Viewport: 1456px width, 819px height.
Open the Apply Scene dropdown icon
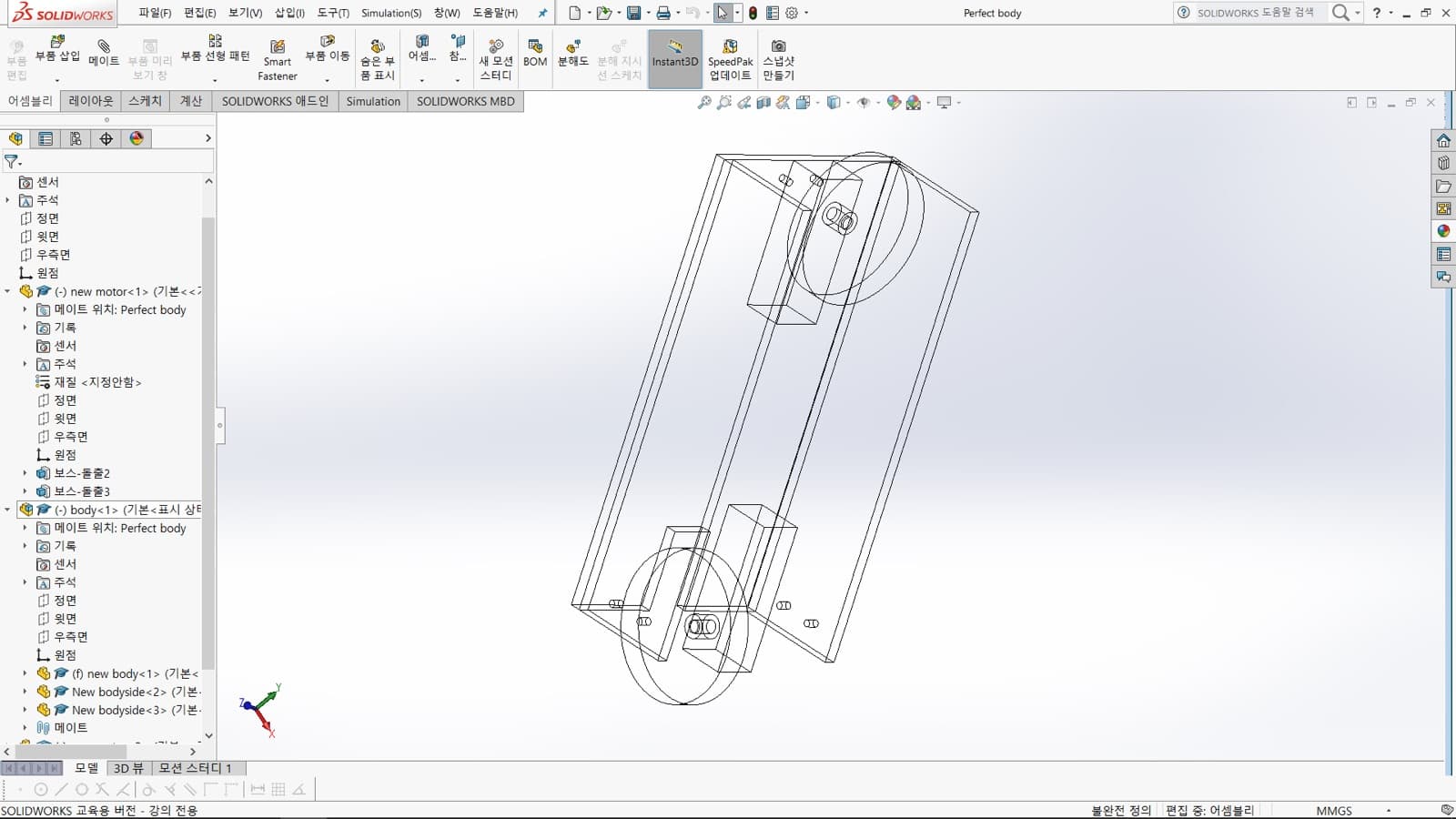tap(914, 103)
